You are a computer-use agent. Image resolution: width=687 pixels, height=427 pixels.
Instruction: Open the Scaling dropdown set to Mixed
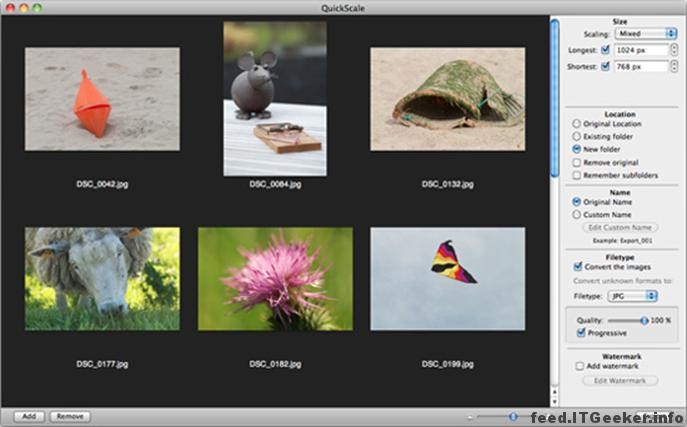646,34
